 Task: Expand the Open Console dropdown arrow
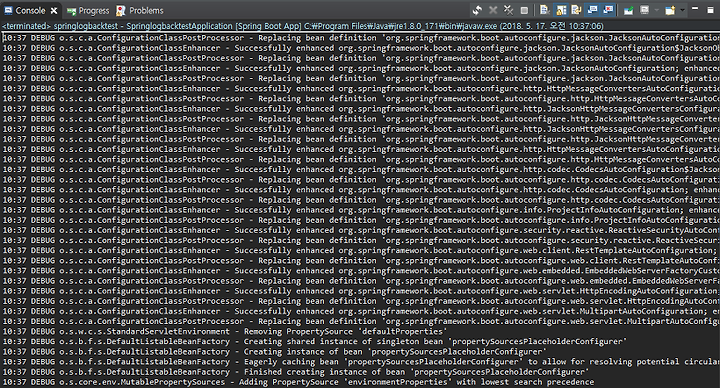tap(682, 10)
